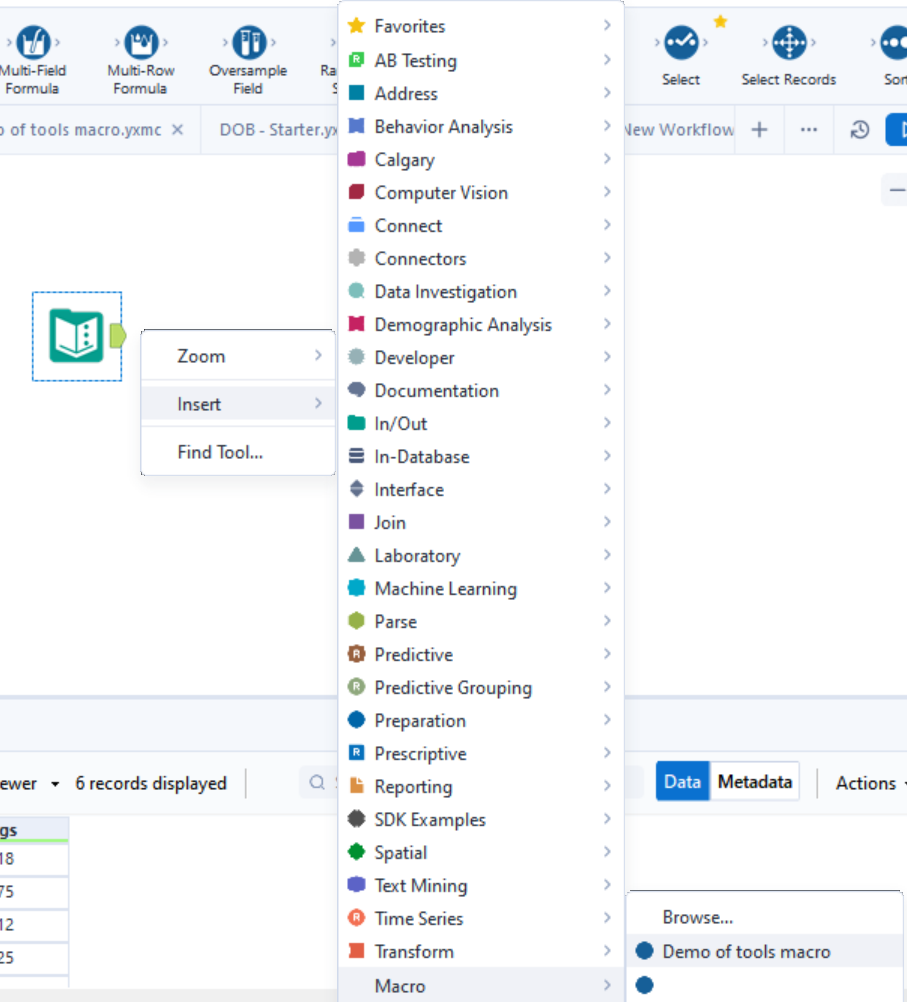Open the Calgary tool category

(481, 159)
